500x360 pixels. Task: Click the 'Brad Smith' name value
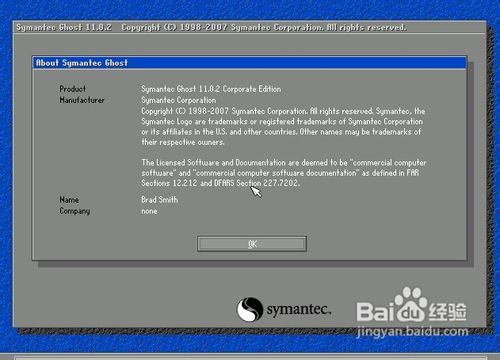pos(160,200)
